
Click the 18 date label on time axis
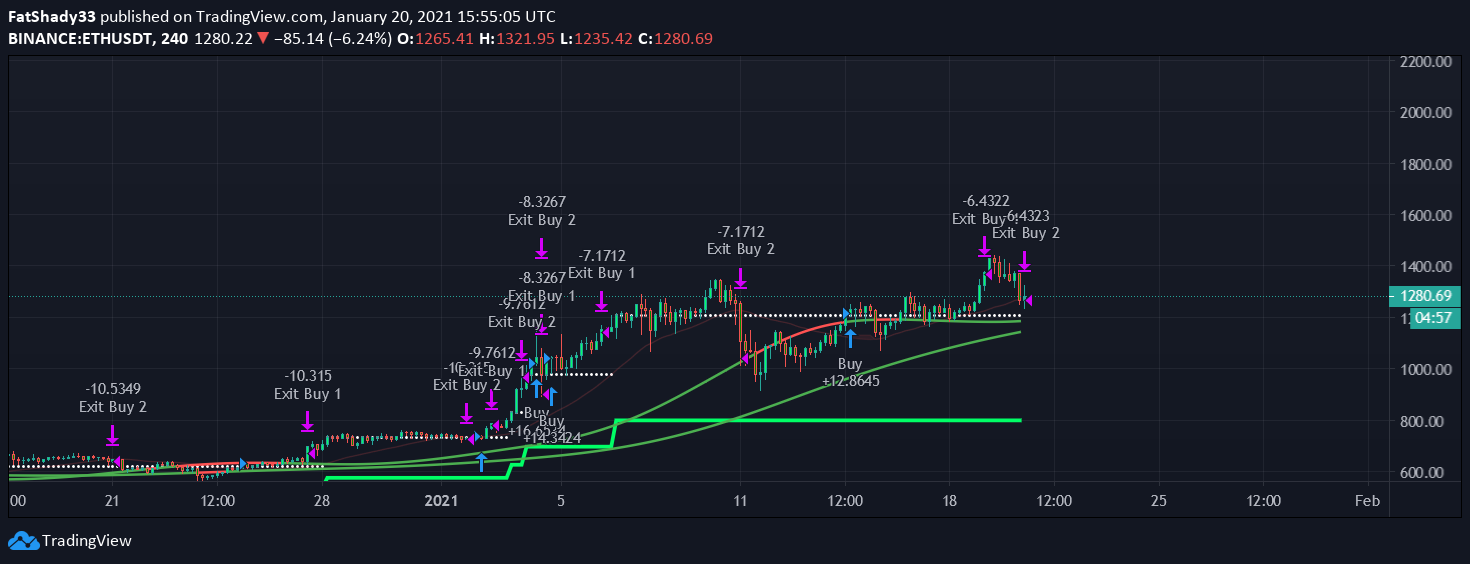949,500
